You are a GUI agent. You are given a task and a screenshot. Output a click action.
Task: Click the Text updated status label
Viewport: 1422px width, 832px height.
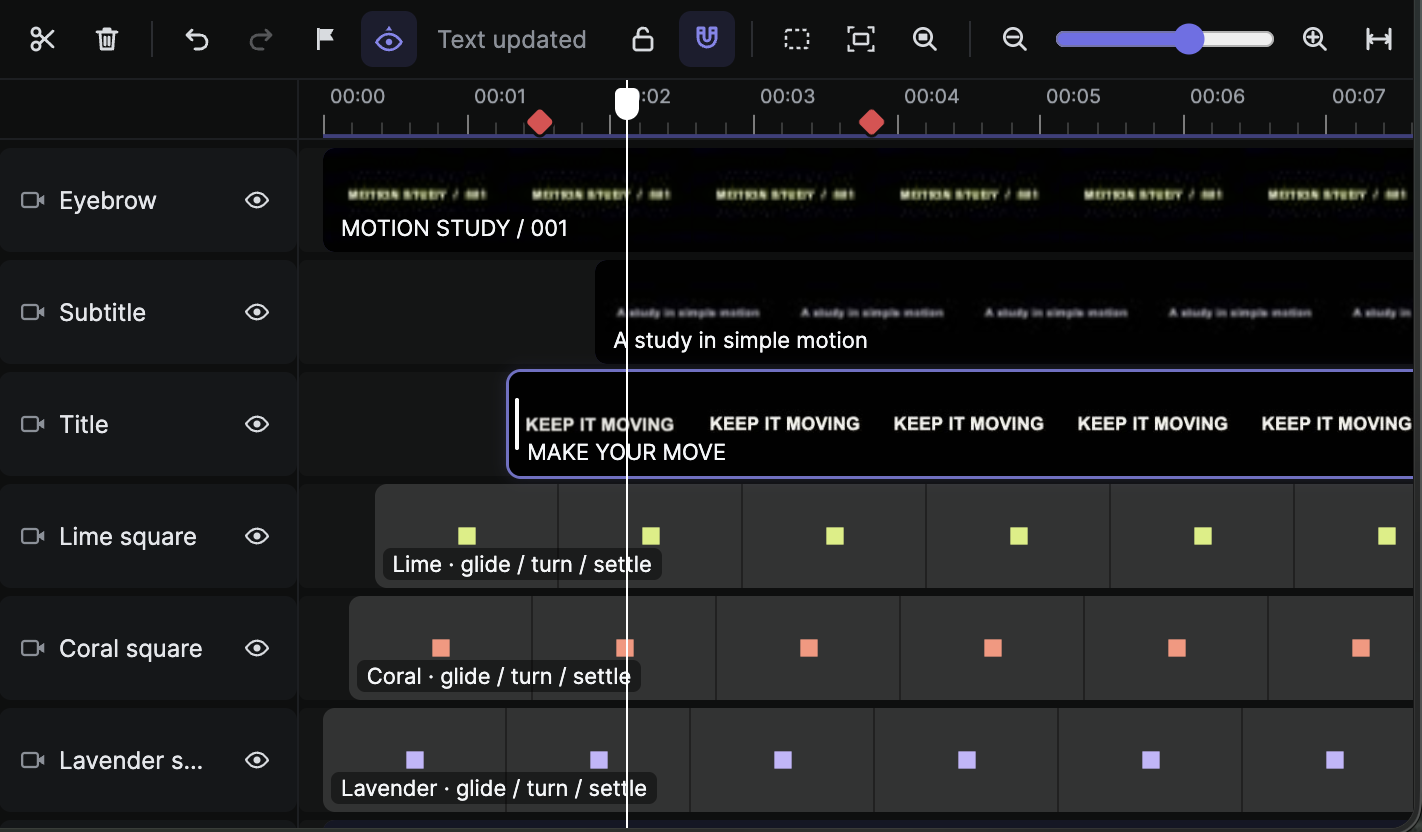[x=512, y=40]
